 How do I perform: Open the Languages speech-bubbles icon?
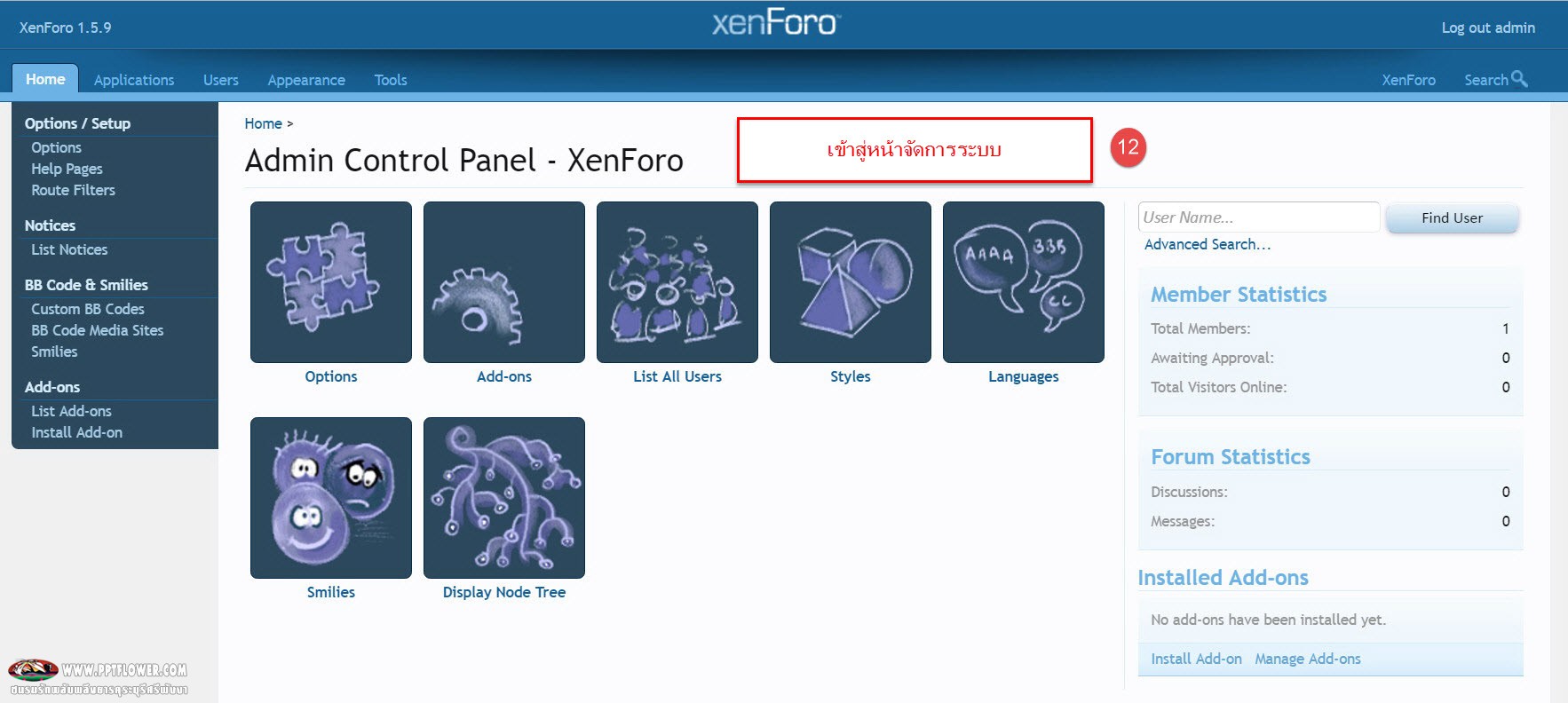1024,282
